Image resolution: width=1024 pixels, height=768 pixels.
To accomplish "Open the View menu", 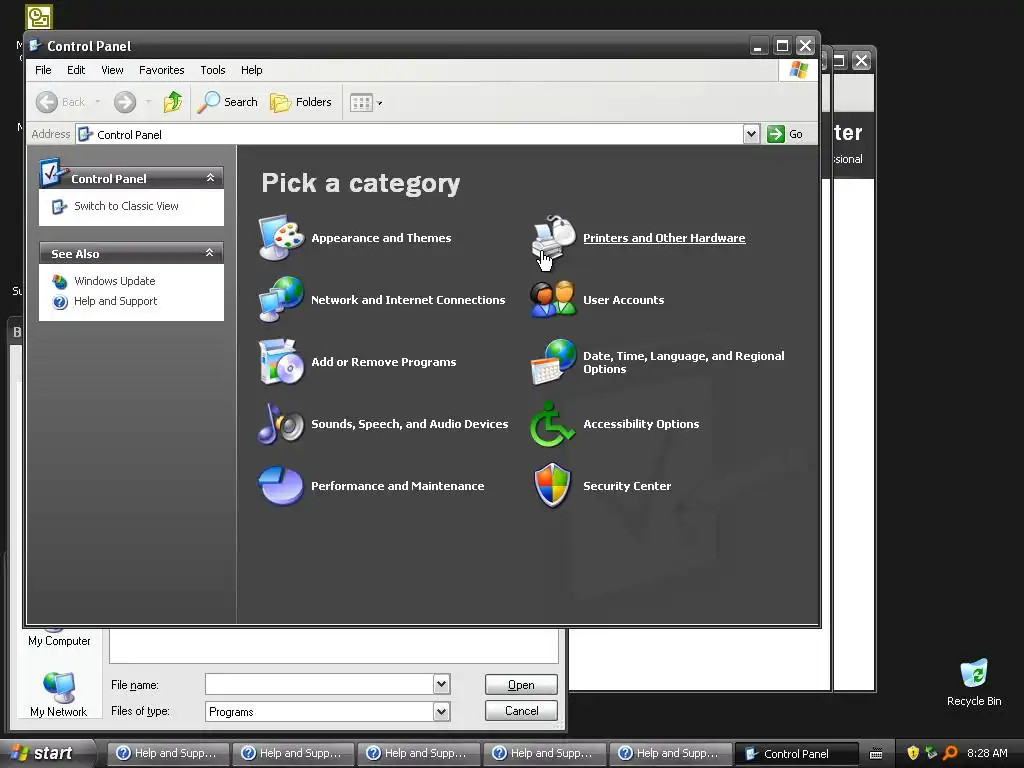I will 112,70.
